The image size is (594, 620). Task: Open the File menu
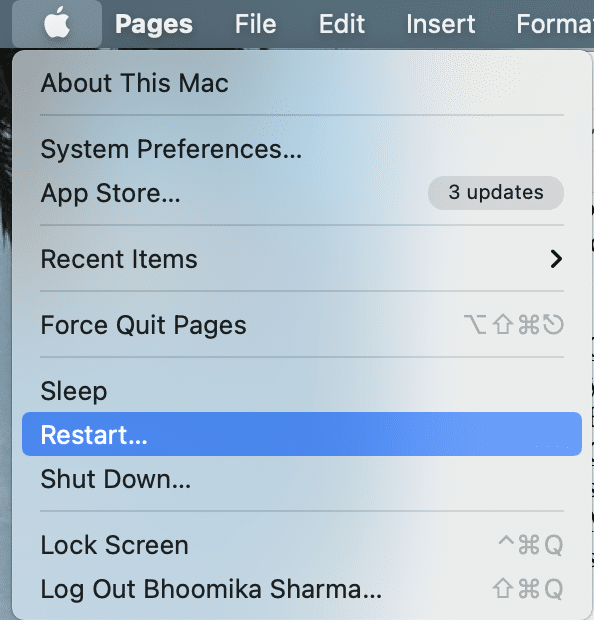(255, 24)
